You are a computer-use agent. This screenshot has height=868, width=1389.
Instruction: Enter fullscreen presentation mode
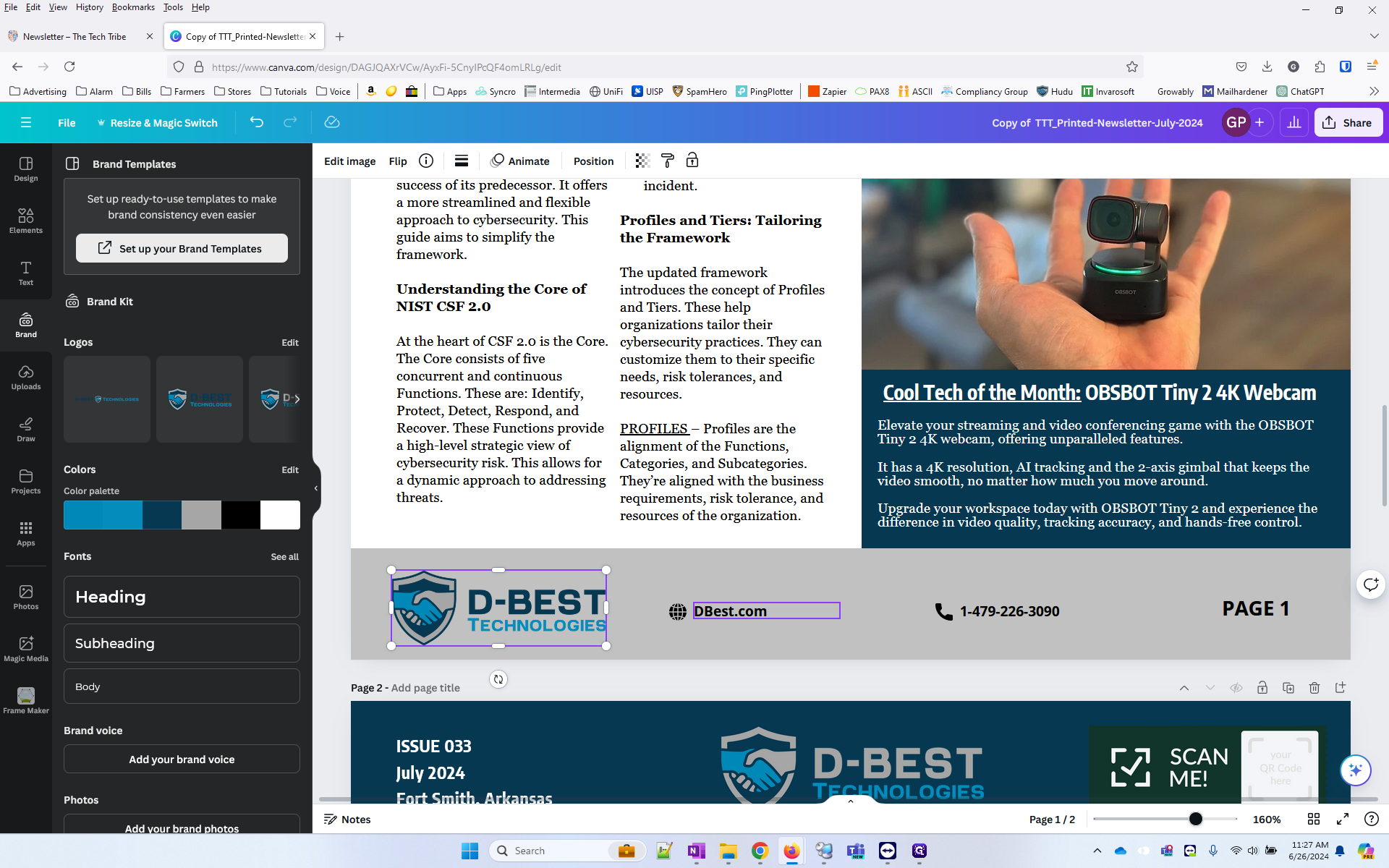[x=1343, y=819]
